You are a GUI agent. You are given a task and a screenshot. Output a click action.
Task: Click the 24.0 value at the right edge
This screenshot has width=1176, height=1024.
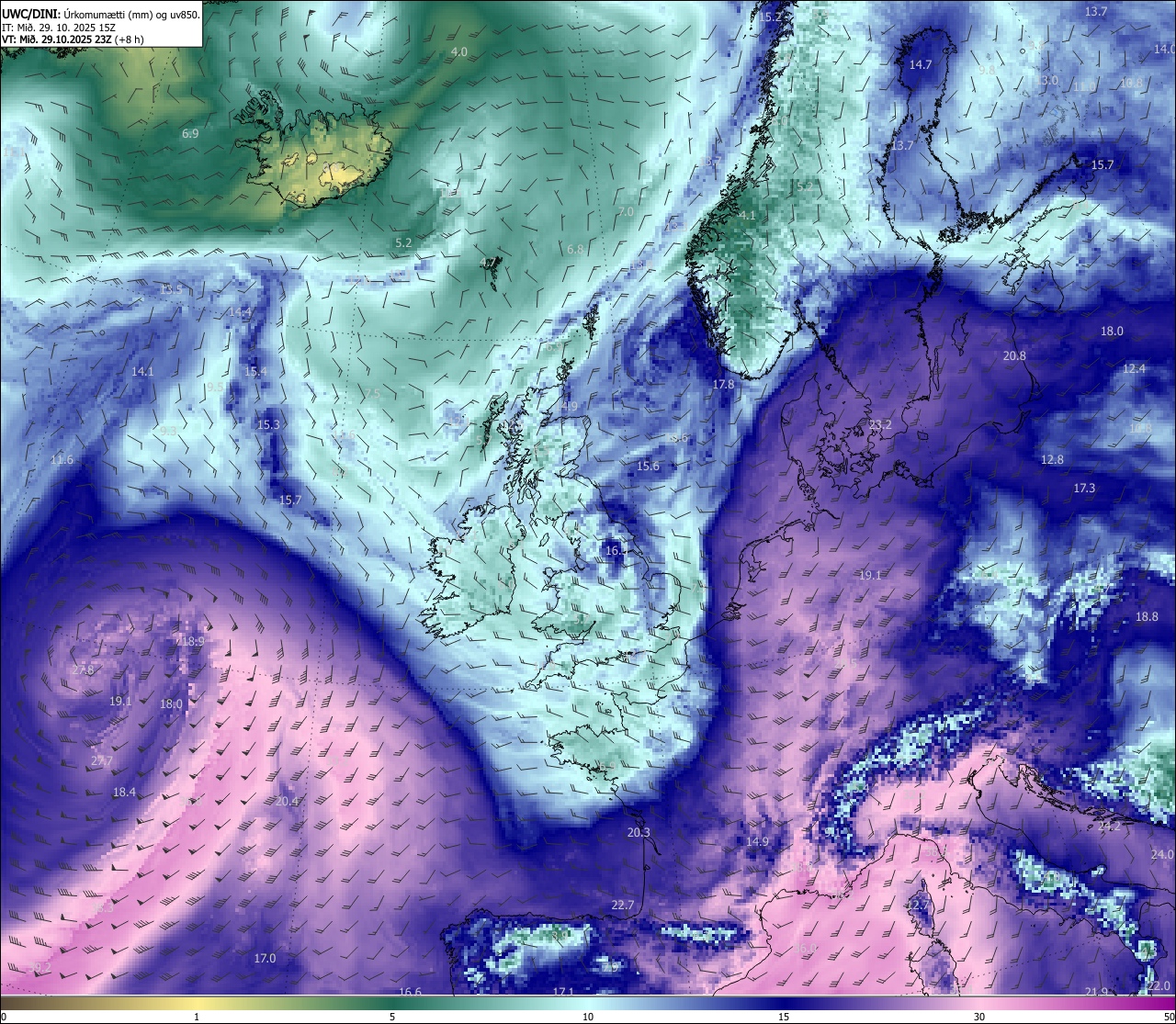[1161, 854]
